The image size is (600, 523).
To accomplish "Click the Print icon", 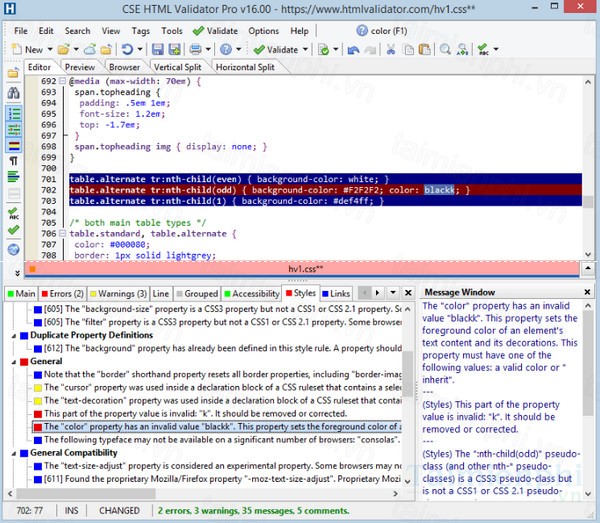I will coord(196,49).
